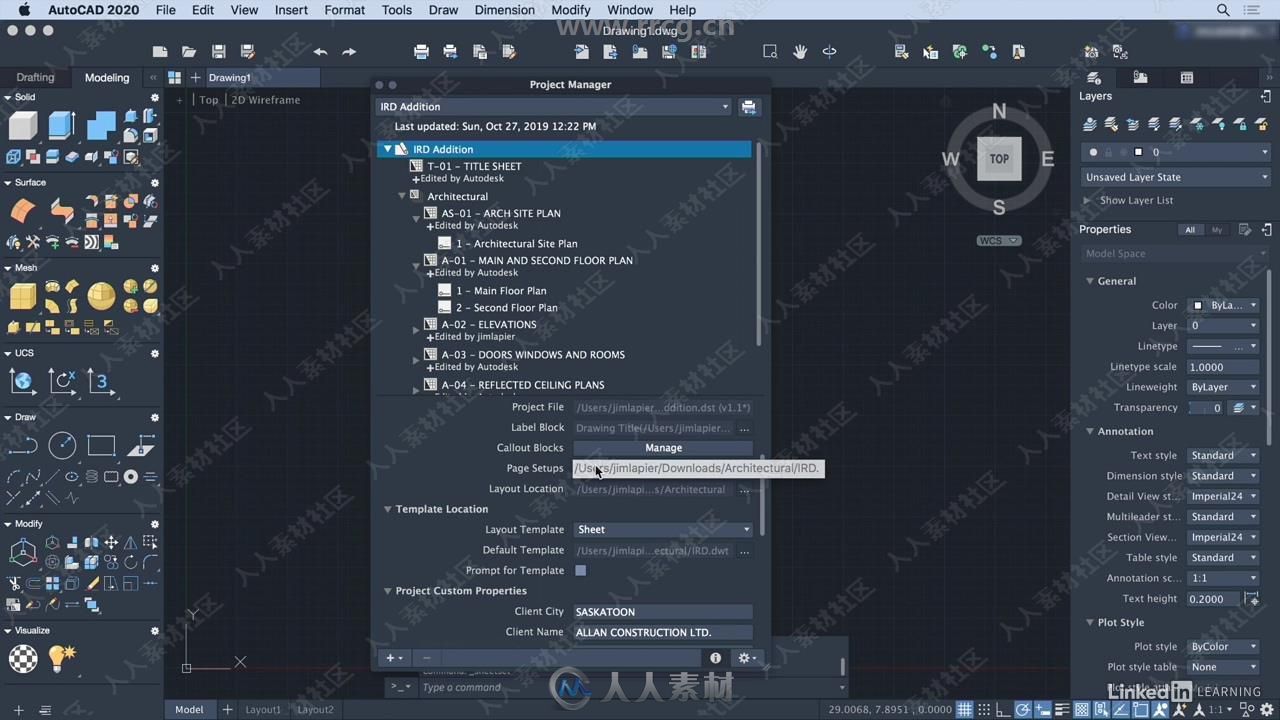The image size is (1280, 720).
Task: Click the info icon in Project Manager
Action: pyautogui.click(x=715, y=658)
